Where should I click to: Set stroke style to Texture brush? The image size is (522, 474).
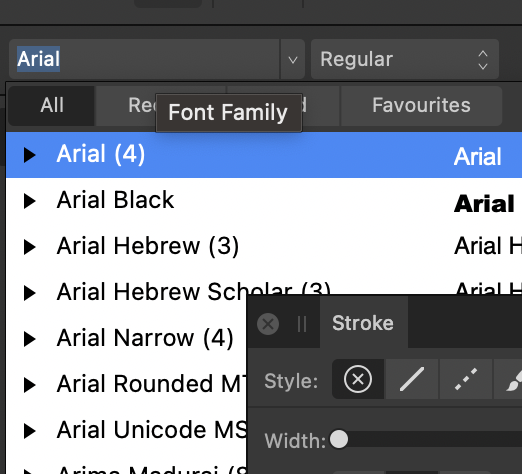click(508, 379)
